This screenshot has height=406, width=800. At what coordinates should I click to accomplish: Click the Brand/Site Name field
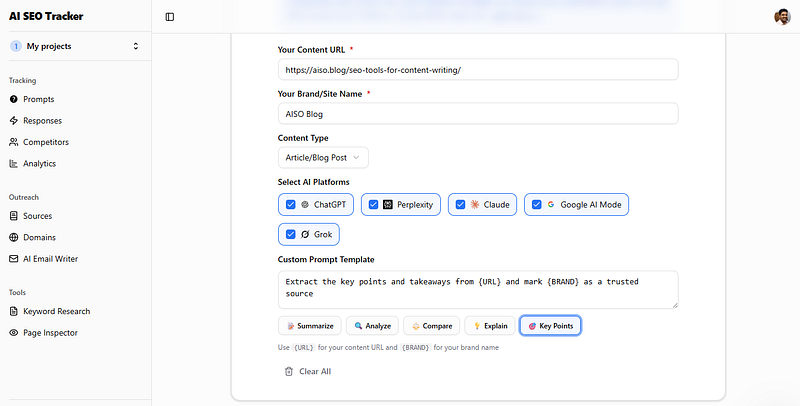click(478, 114)
